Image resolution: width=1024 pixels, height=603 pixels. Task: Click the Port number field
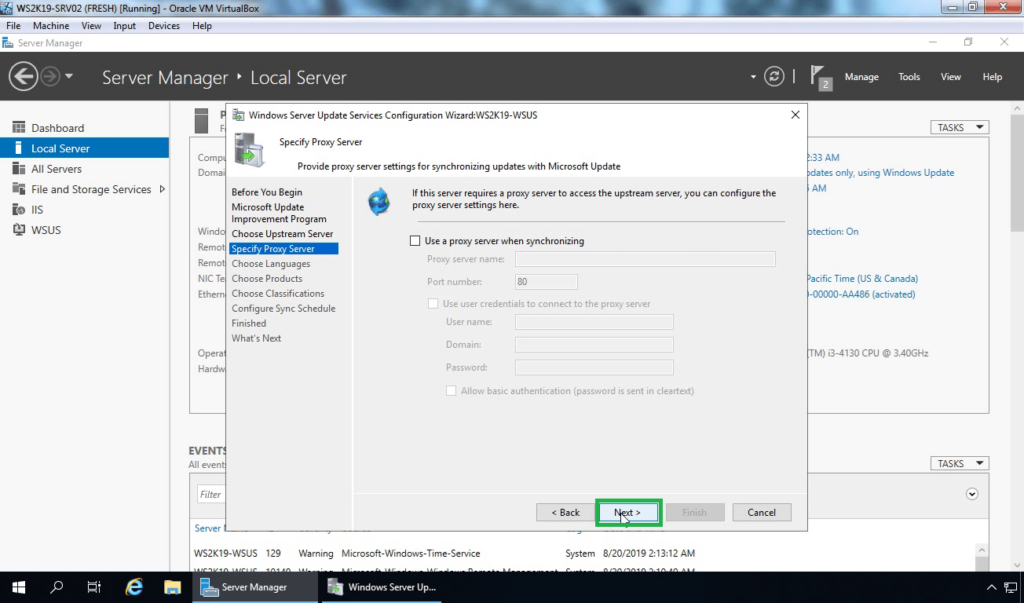tap(546, 282)
